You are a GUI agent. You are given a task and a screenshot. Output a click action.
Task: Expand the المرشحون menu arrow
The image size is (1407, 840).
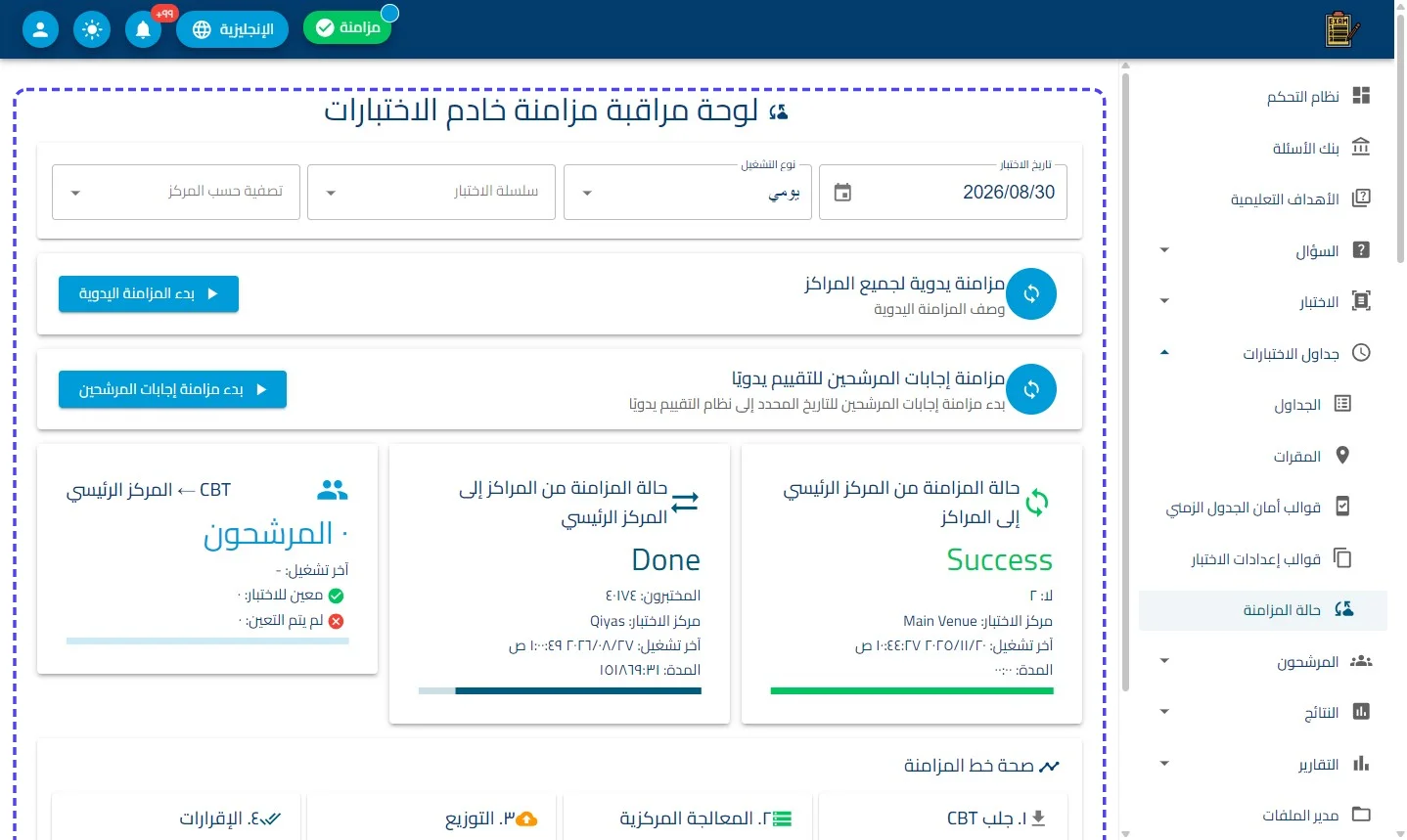[x=1164, y=661]
